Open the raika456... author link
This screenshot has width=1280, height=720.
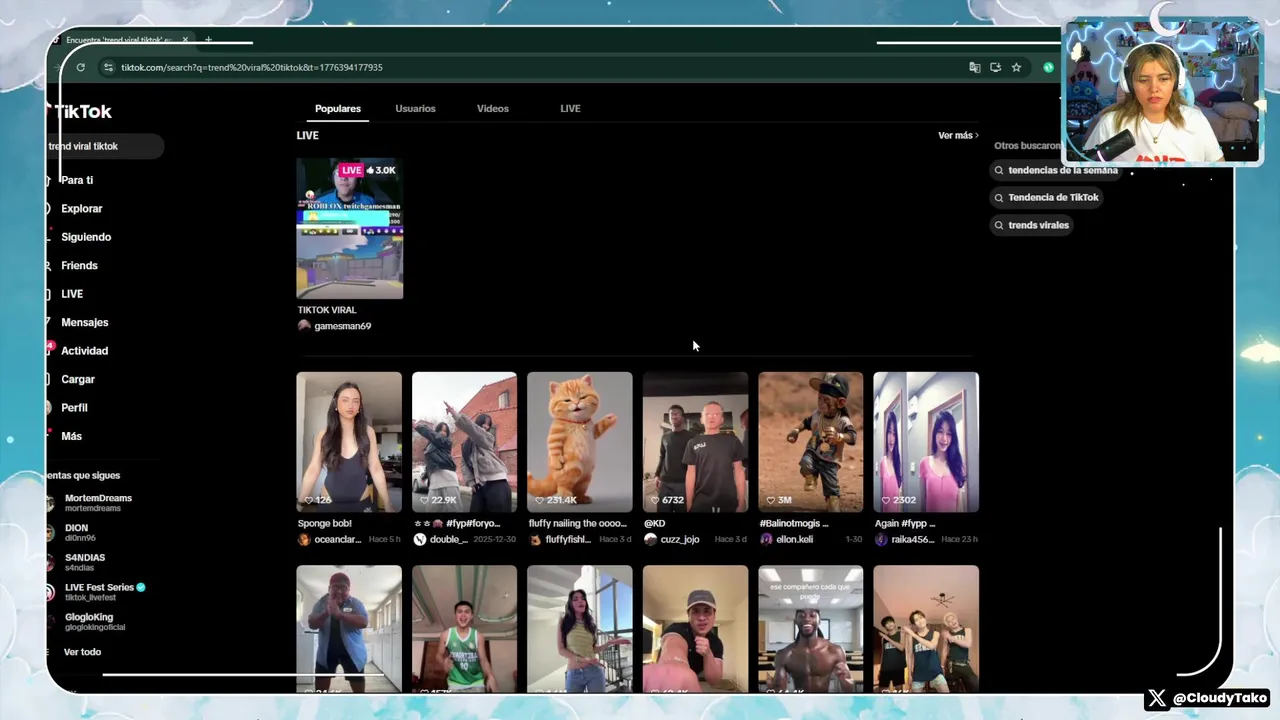click(x=912, y=540)
